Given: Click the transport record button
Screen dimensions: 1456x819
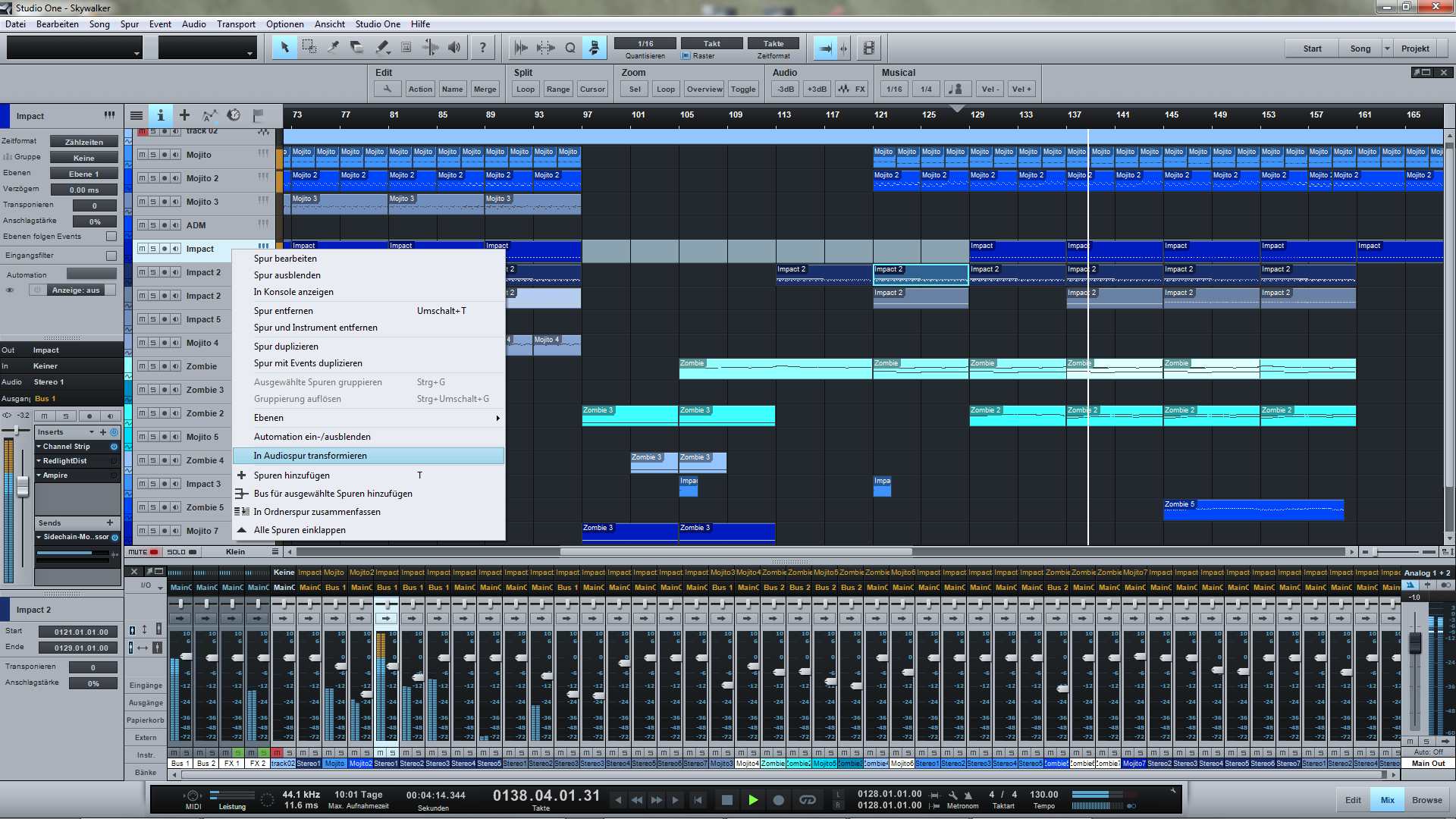Looking at the screenshot, I should pos(778,799).
